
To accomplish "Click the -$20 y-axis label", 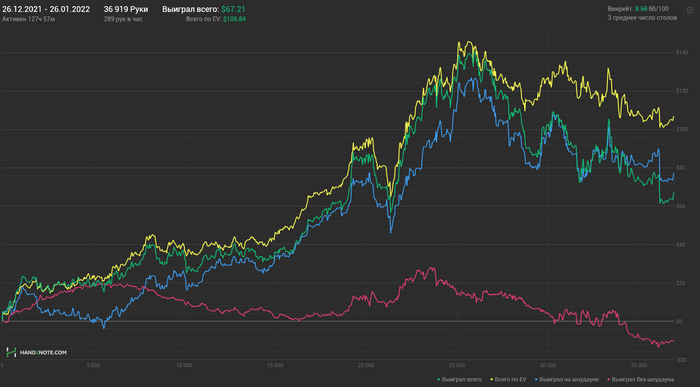I will [x=681, y=360].
